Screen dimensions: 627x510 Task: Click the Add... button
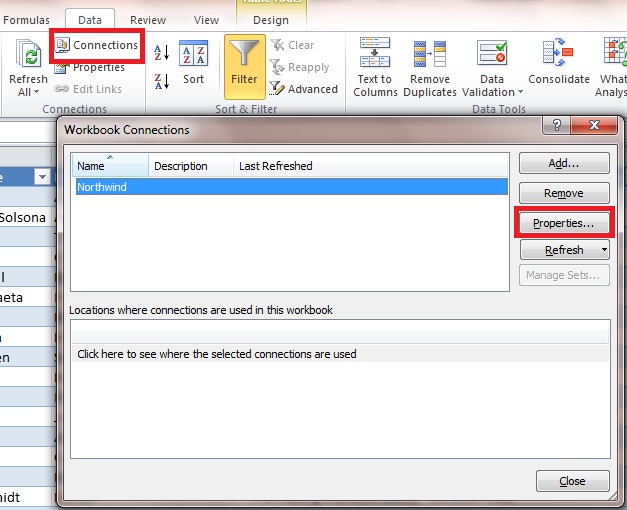point(564,163)
